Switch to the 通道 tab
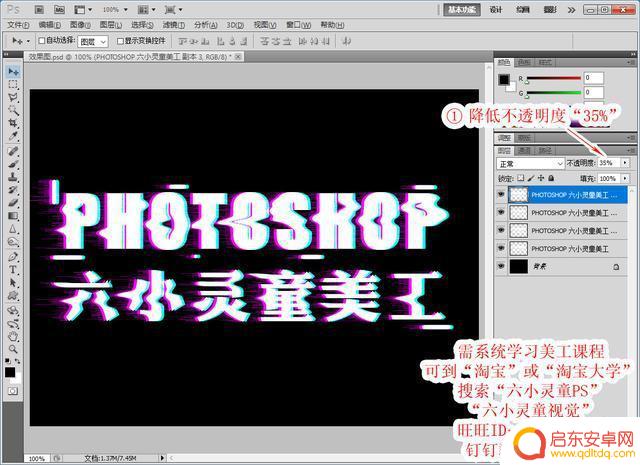The image size is (640, 465). pyautogui.click(x=524, y=151)
